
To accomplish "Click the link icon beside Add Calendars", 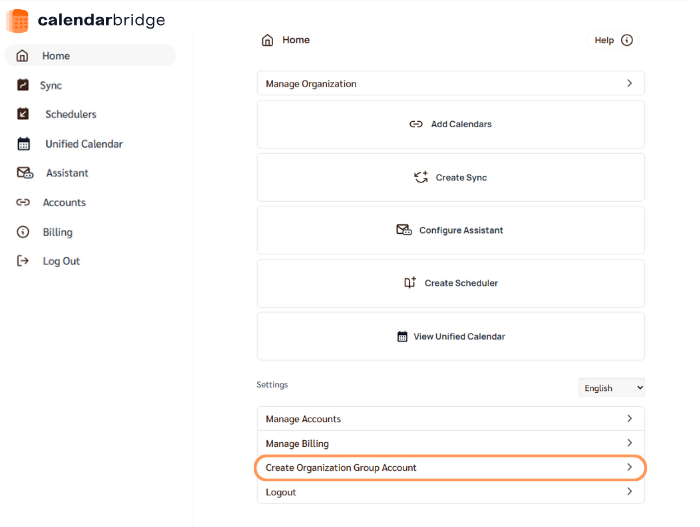I will tap(416, 124).
